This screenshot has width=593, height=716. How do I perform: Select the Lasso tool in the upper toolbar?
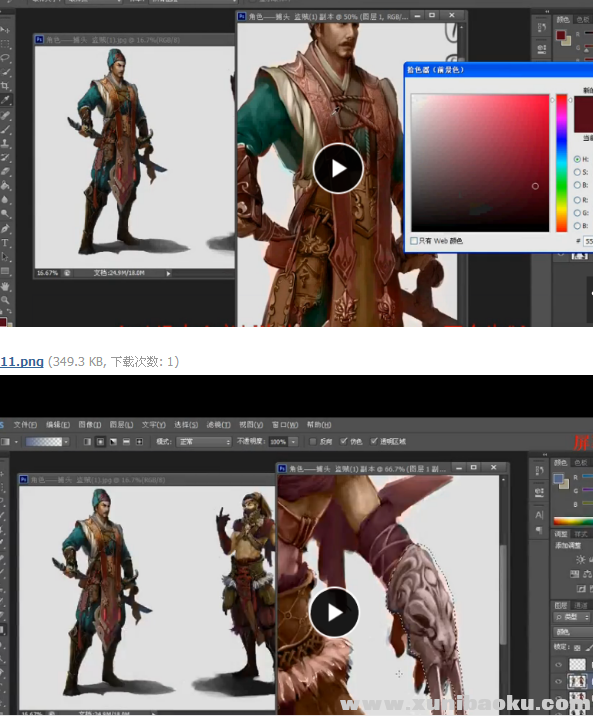5,58
